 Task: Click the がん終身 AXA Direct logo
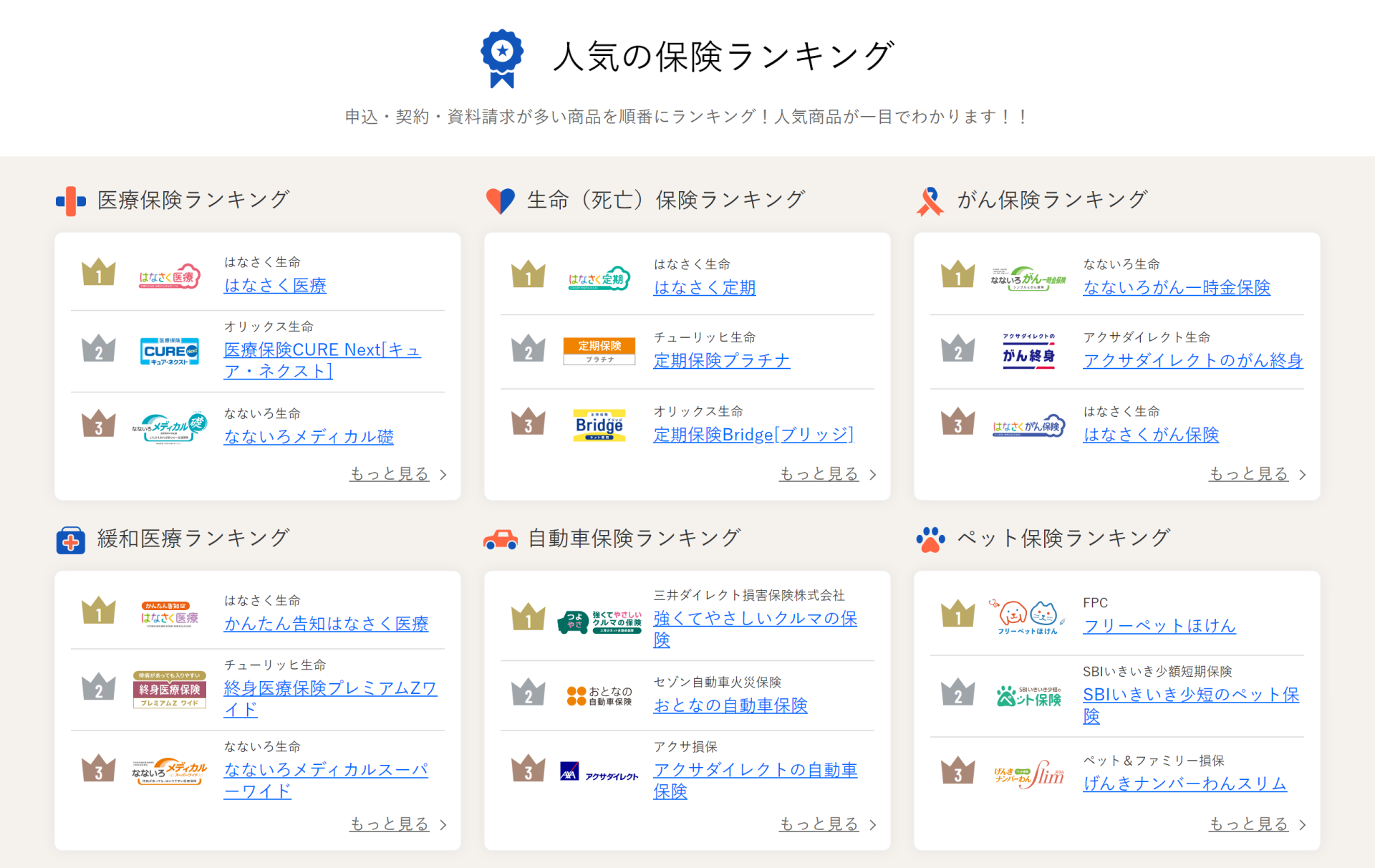tap(1028, 351)
